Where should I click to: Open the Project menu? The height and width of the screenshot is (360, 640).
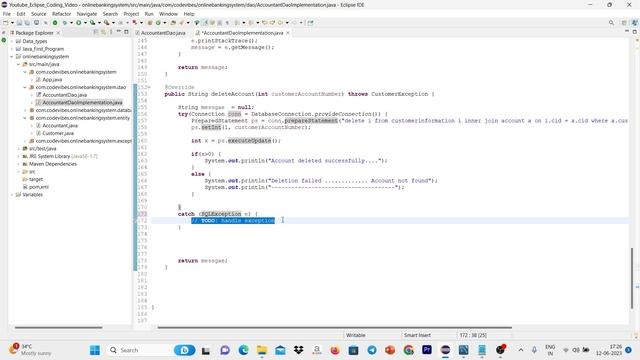point(131,14)
